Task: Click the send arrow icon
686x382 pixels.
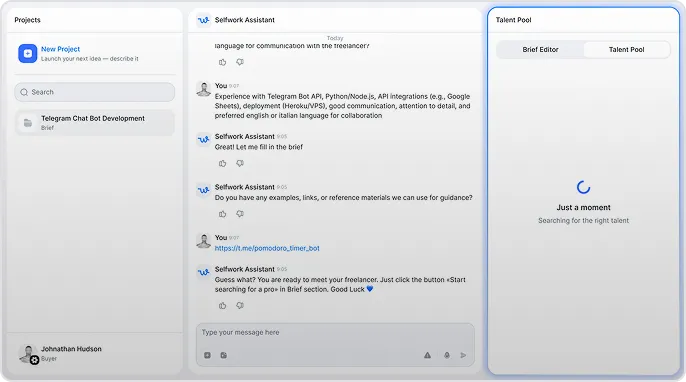Action: point(463,355)
